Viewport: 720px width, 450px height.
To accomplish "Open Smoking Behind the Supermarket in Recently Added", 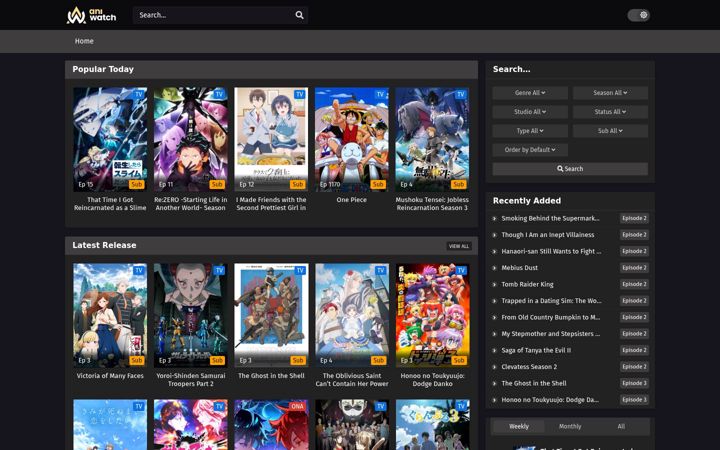I will (551, 218).
